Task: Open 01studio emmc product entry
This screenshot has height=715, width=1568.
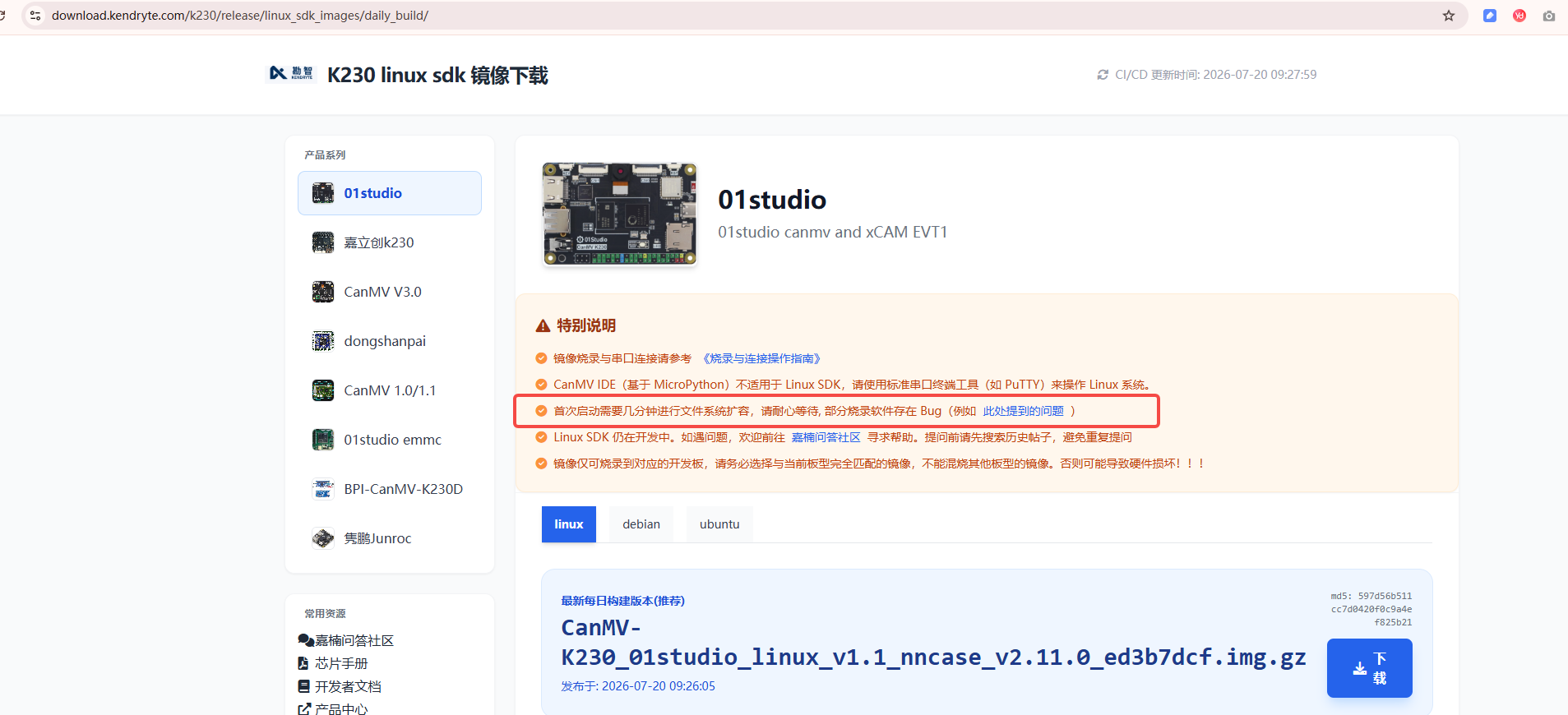Action: point(390,440)
